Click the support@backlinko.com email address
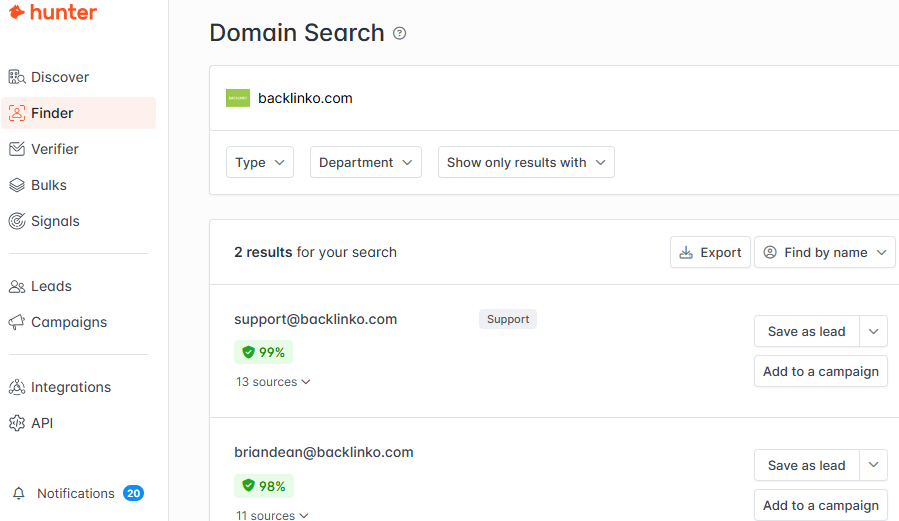899x521 pixels. coord(315,319)
